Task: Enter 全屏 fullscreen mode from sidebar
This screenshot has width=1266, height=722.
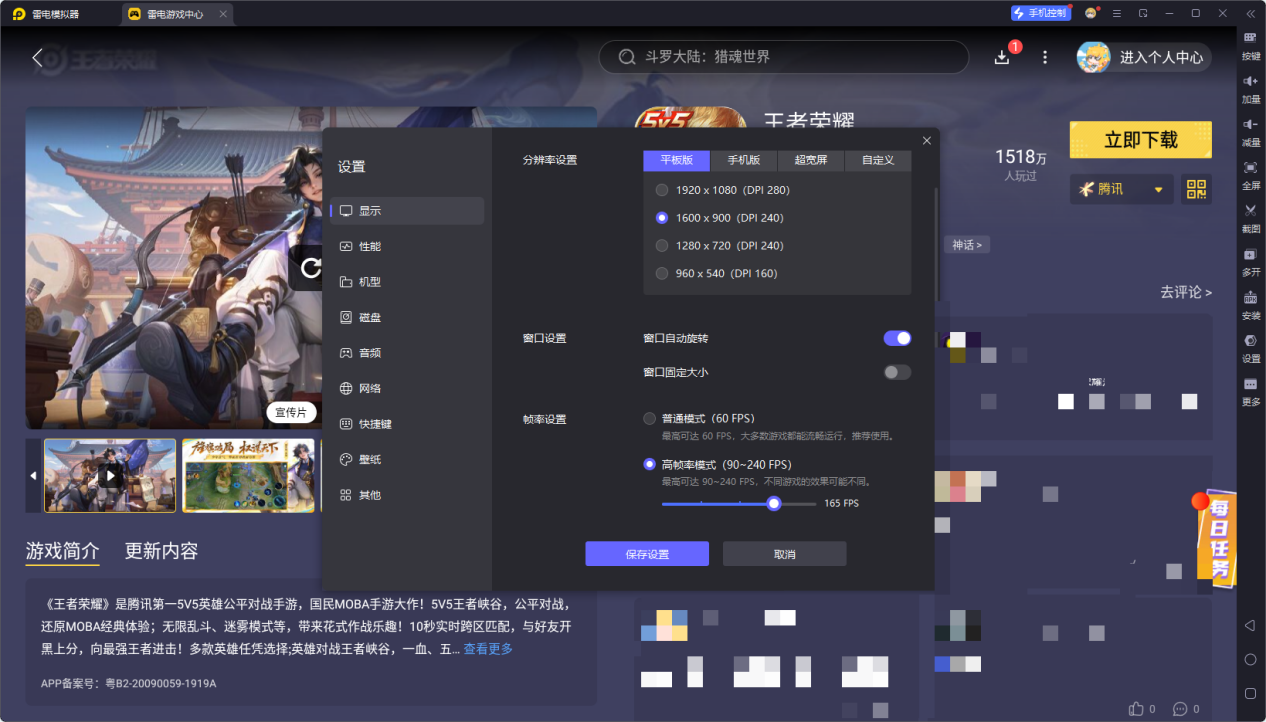Action: pyautogui.click(x=1250, y=174)
